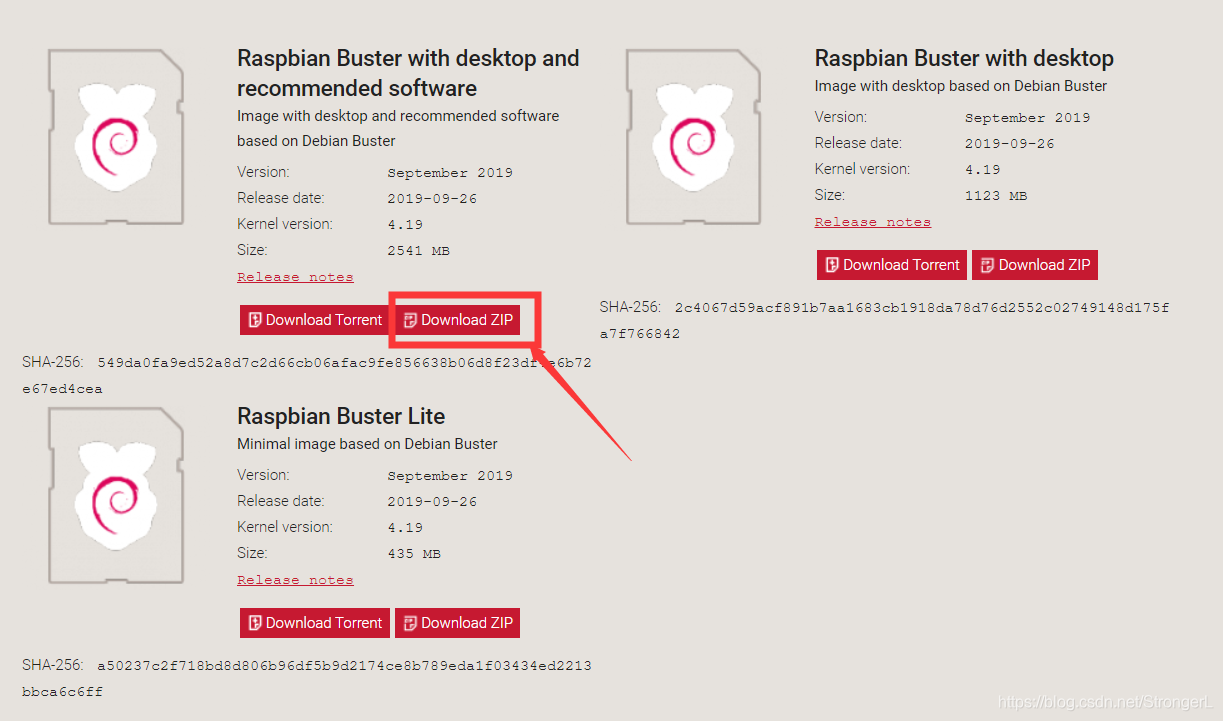Click the 1123 MB size value
This screenshot has height=721, width=1223.
tap(996, 196)
